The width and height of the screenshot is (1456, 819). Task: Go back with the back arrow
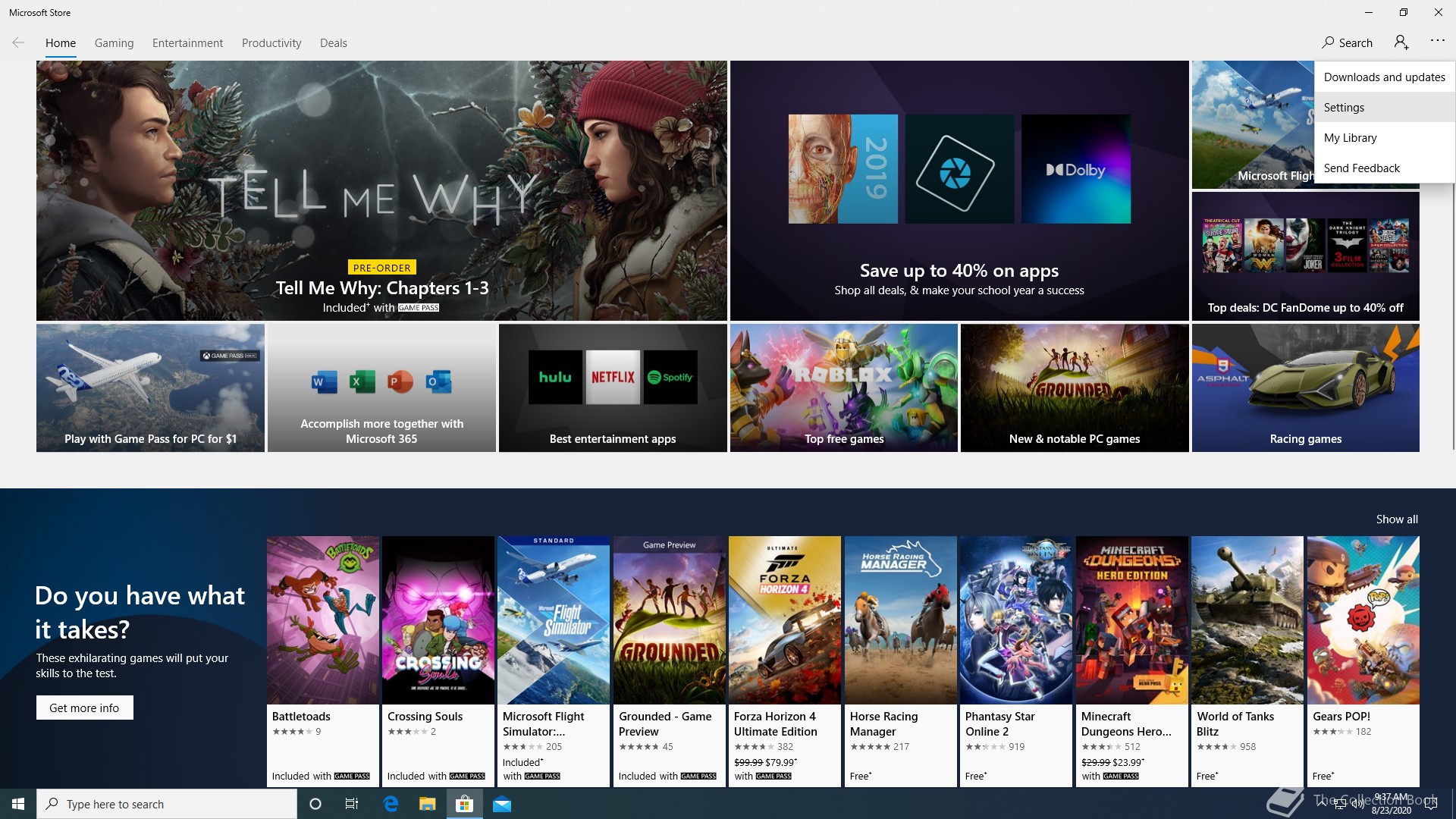point(18,42)
